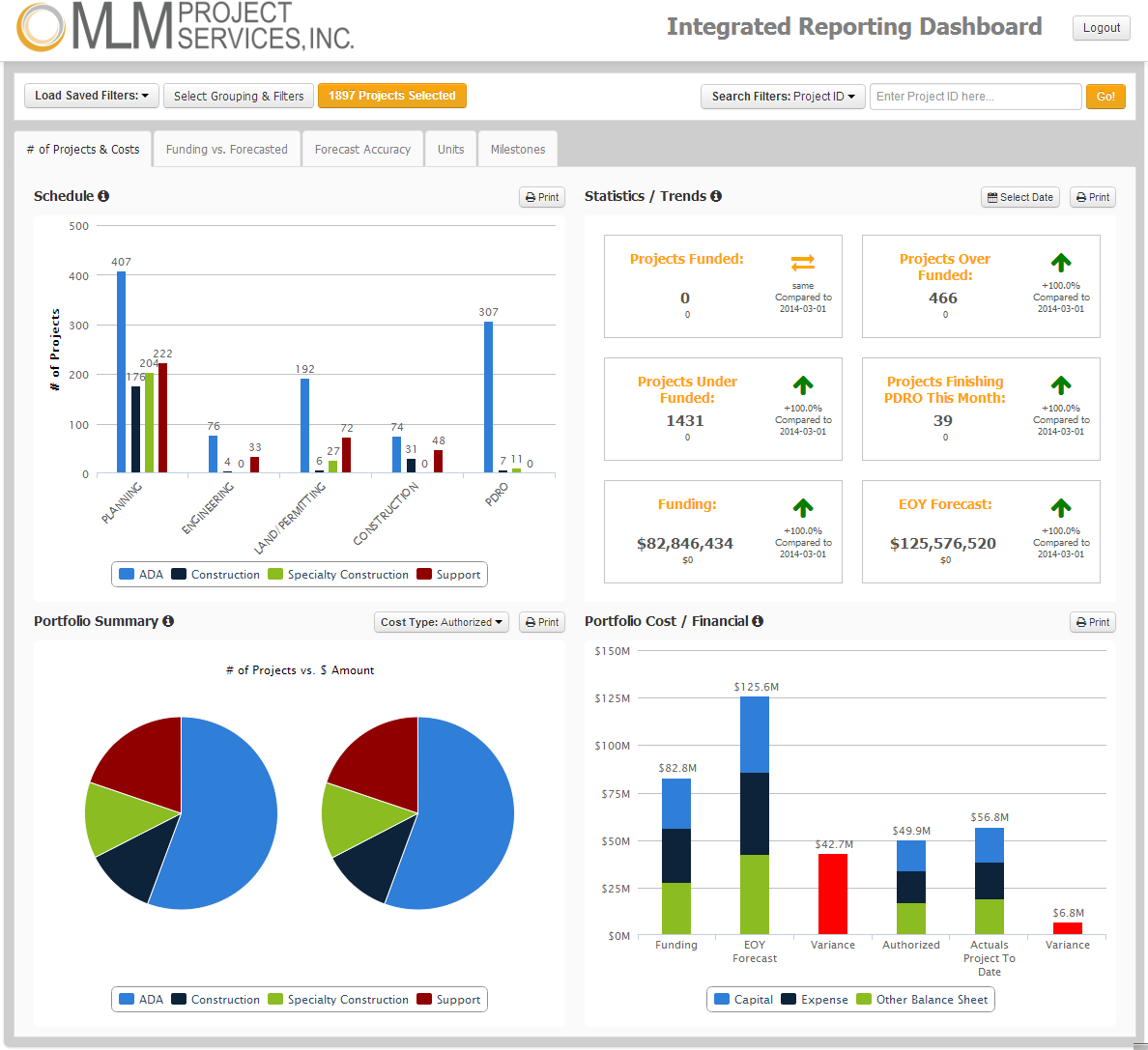Log out of the dashboard

pyautogui.click(x=1101, y=28)
